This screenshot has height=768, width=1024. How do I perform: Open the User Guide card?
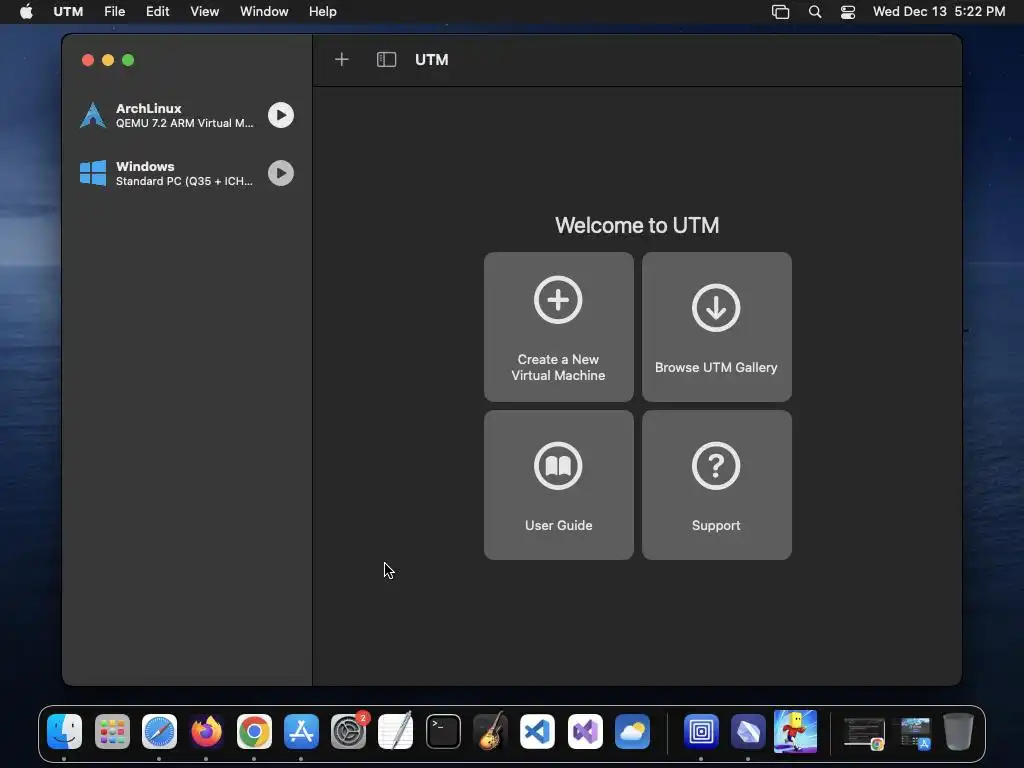(558, 485)
